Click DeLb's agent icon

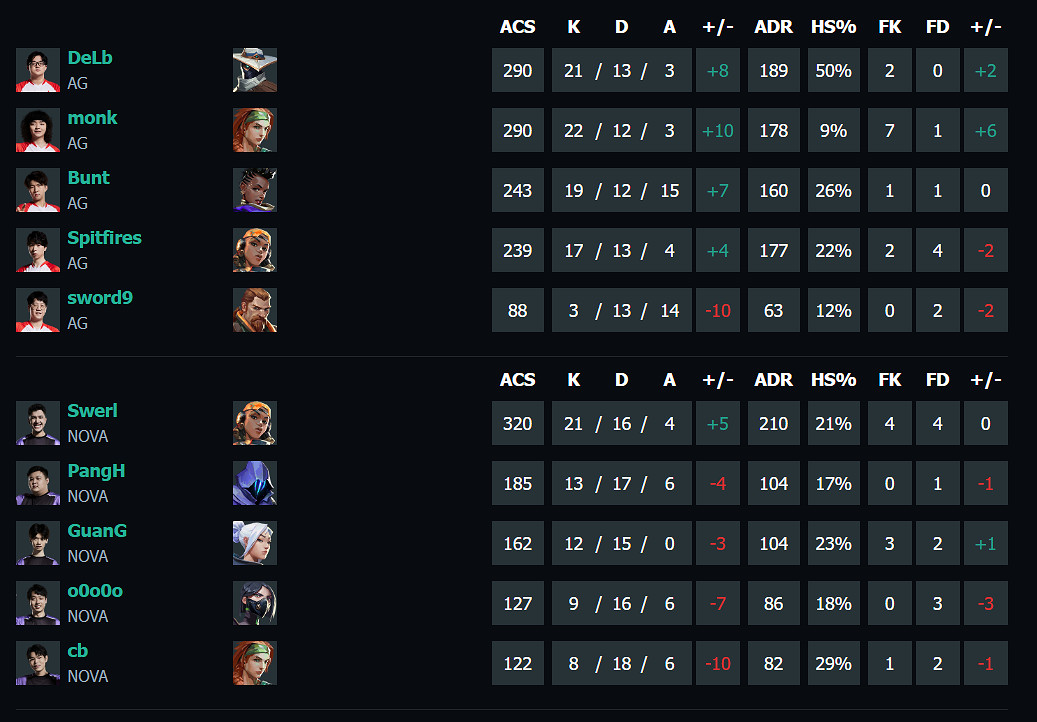click(255, 71)
